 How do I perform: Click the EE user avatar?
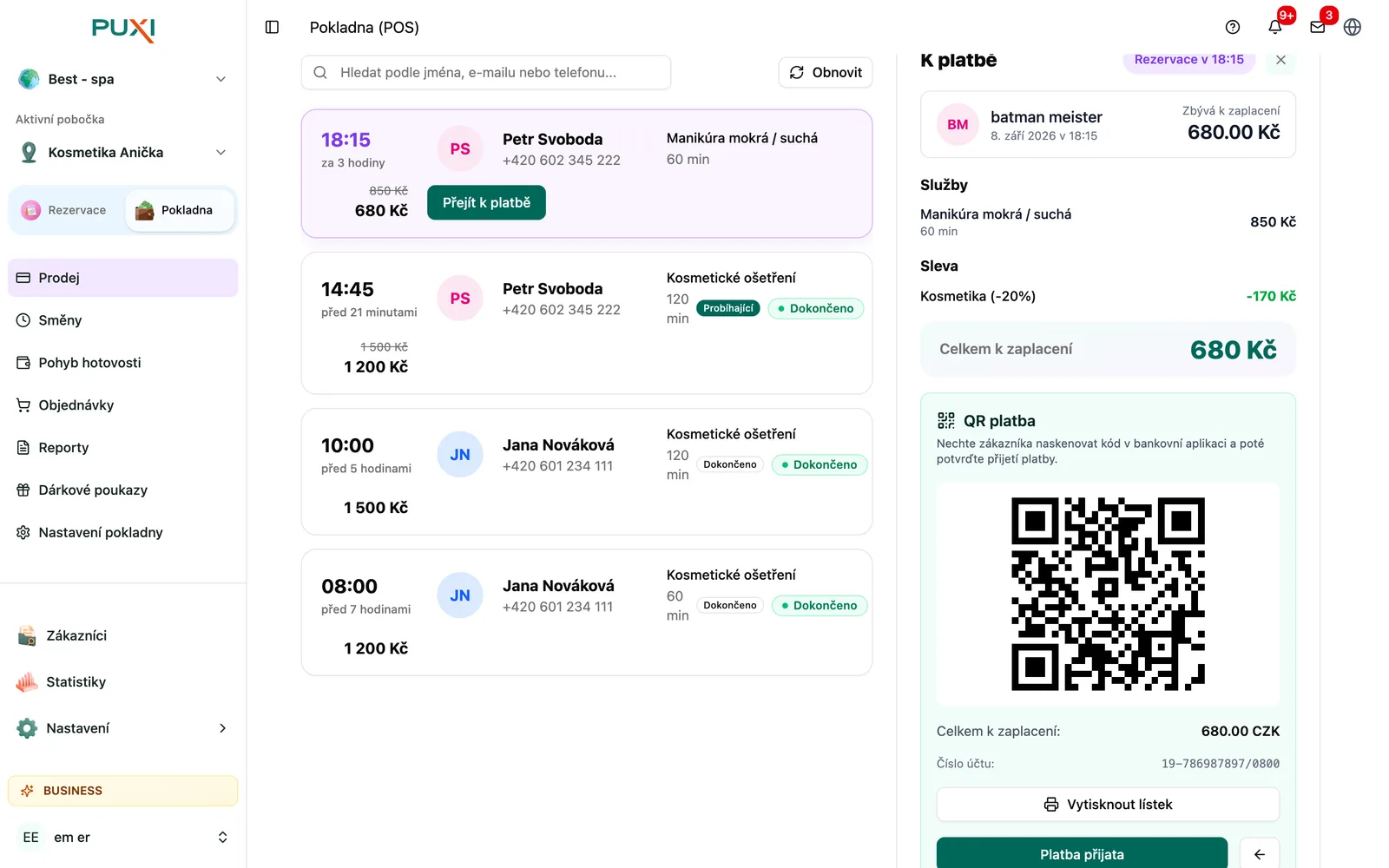pos(31,838)
